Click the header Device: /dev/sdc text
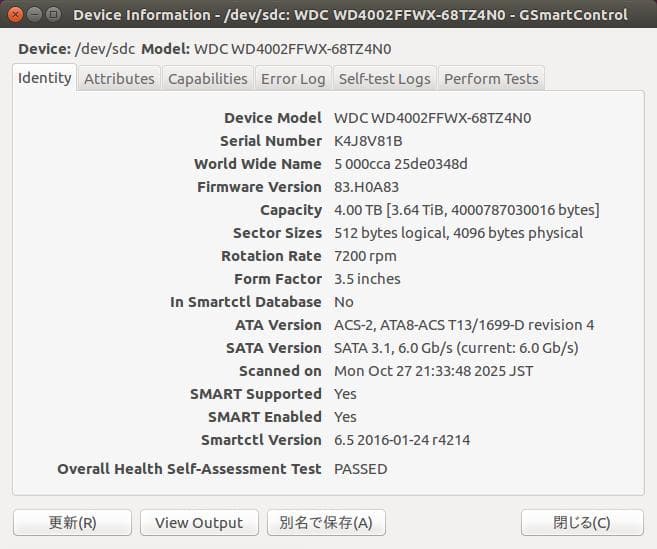 (76, 49)
